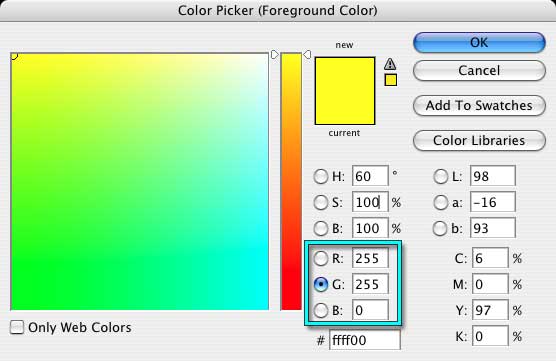Click the M magenta field showing 0
The height and width of the screenshot is (361, 556).
(490, 284)
